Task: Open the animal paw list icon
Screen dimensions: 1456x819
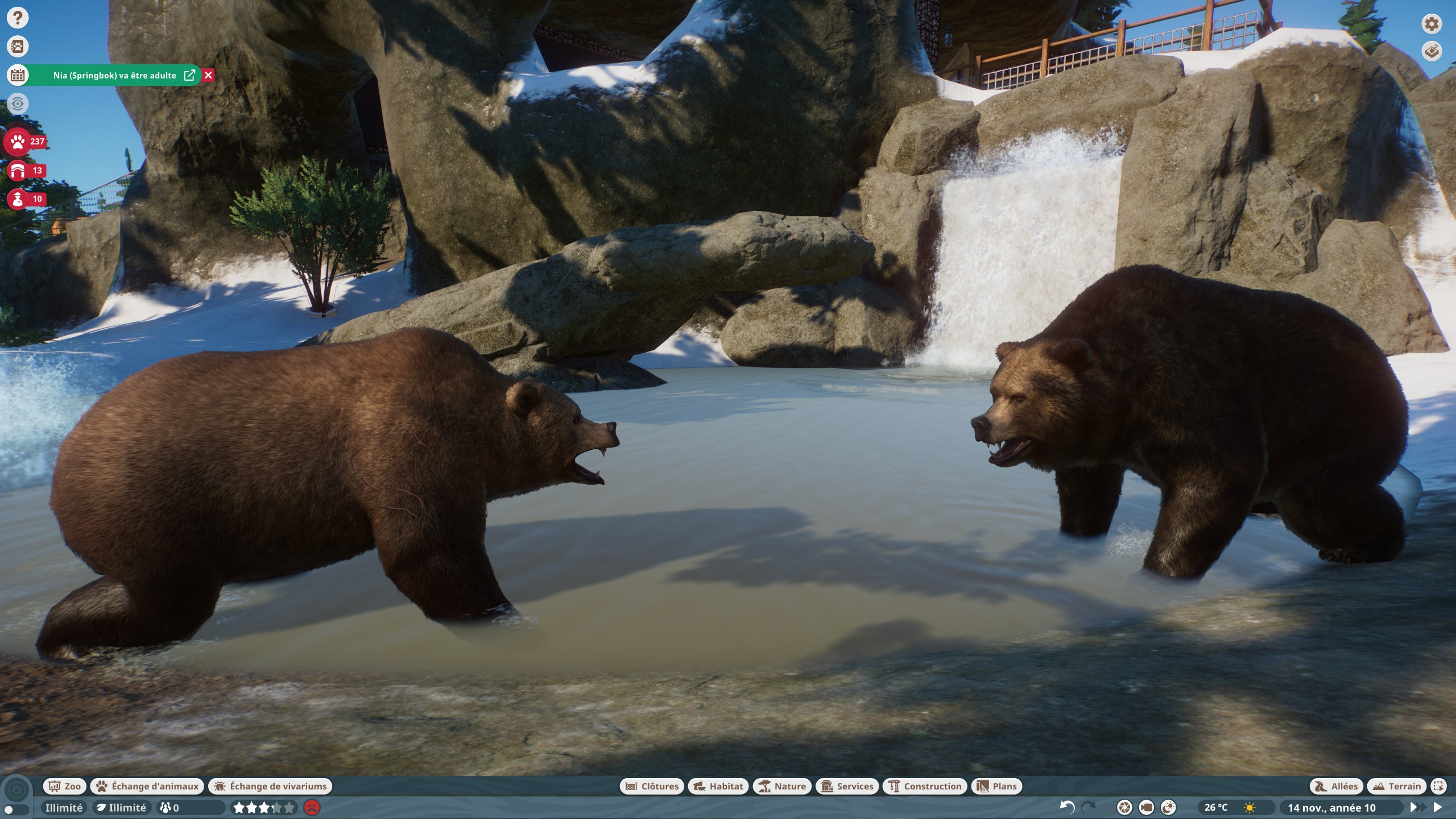Action: coord(18,46)
